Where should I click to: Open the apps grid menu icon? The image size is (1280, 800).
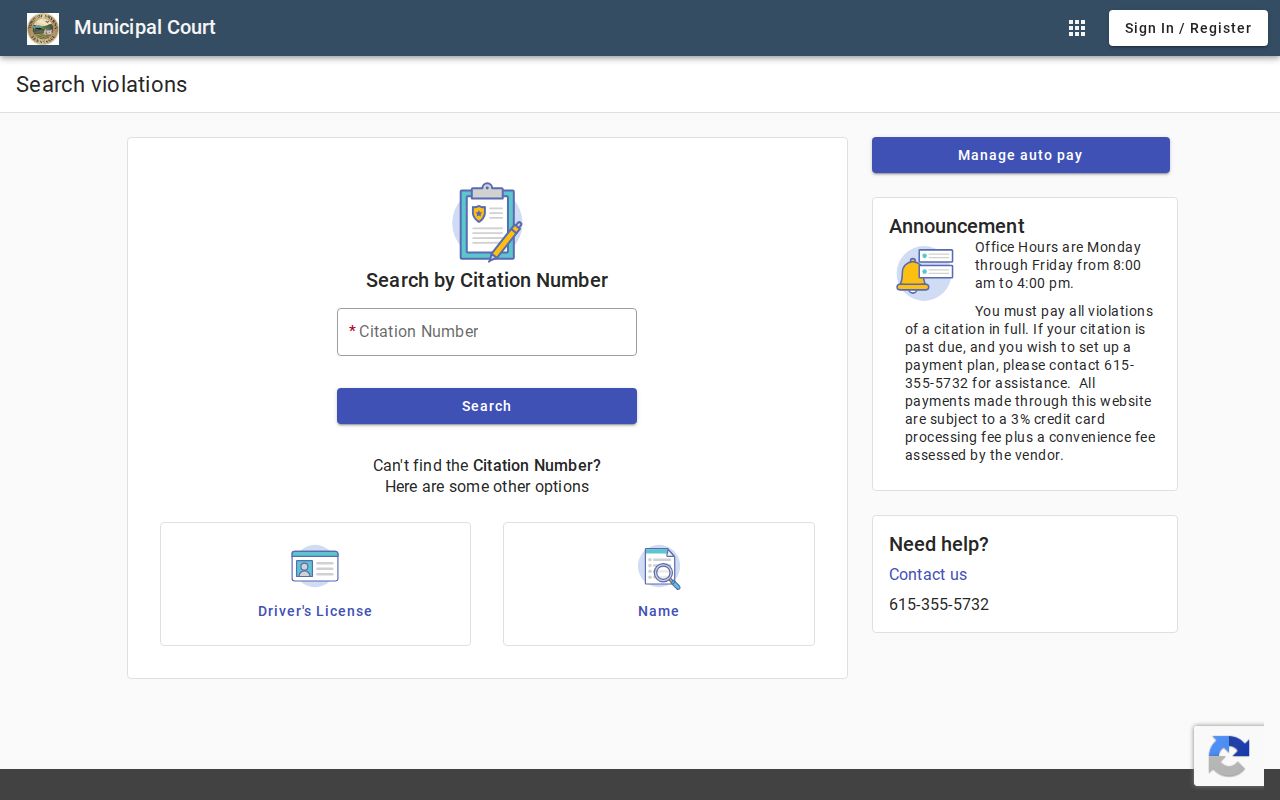[x=1077, y=28]
